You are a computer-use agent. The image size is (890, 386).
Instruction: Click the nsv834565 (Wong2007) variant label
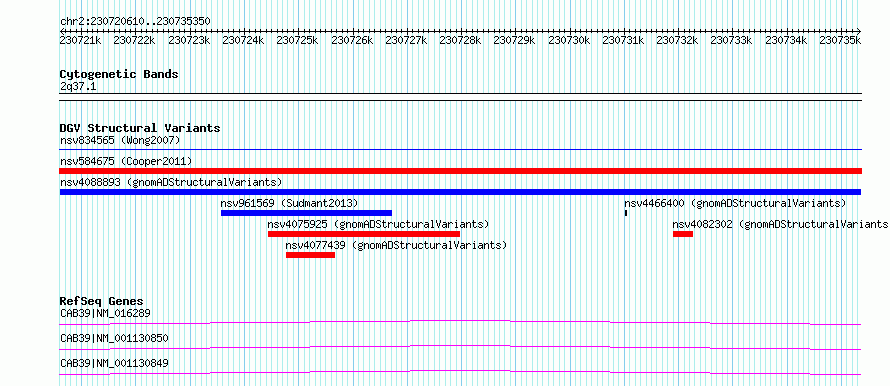click(120, 140)
